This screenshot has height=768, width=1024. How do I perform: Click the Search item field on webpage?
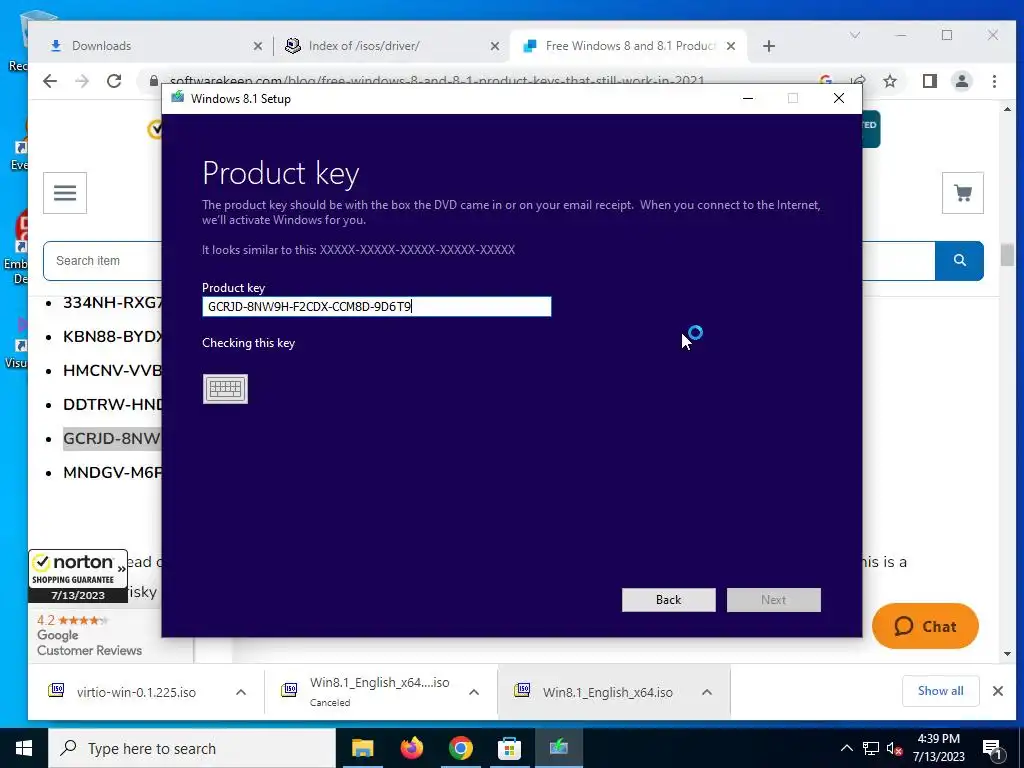pos(103,261)
